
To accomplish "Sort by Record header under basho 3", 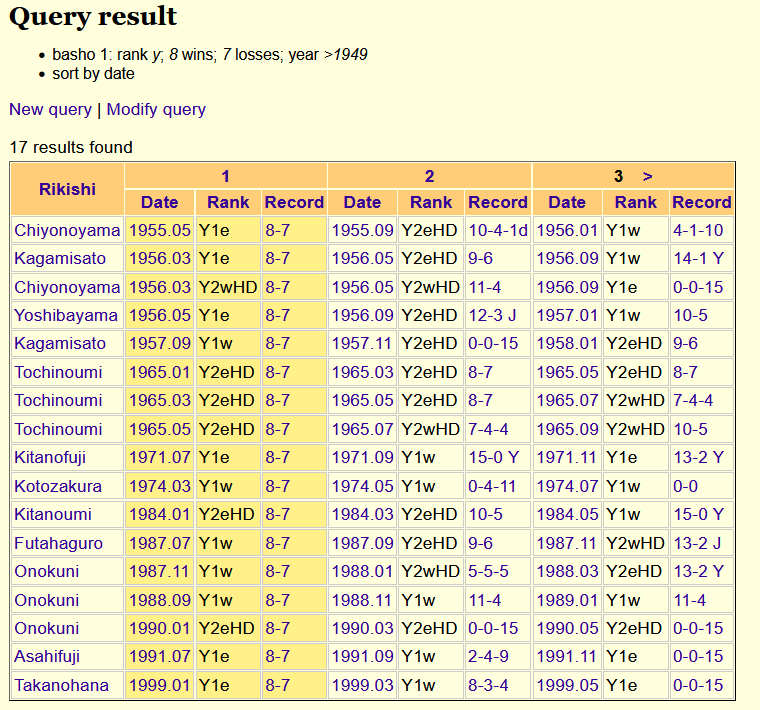I will pyautogui.click(x=702, y=202).
